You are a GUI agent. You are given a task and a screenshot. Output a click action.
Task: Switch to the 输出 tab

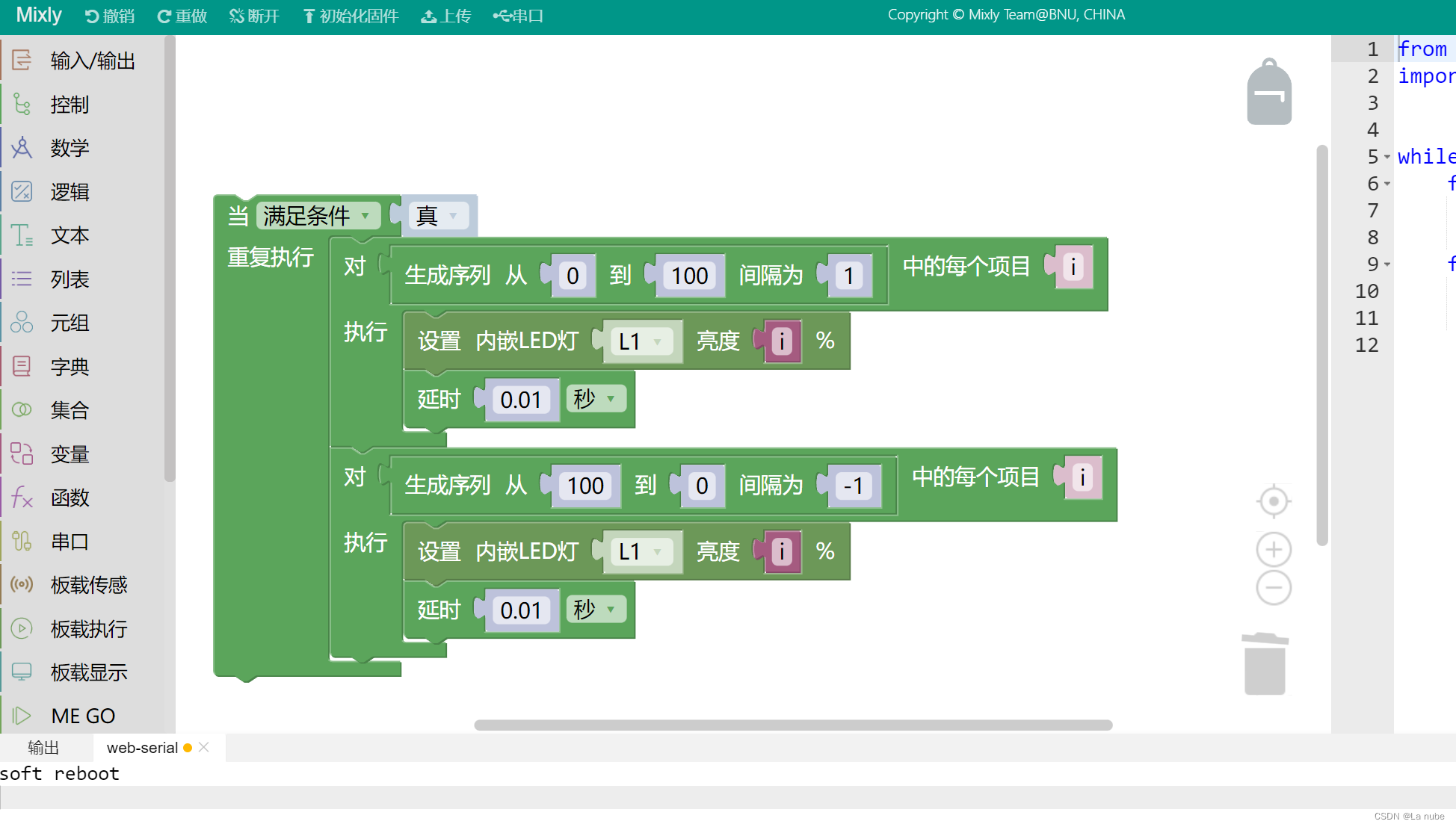[x=43, y=748]
